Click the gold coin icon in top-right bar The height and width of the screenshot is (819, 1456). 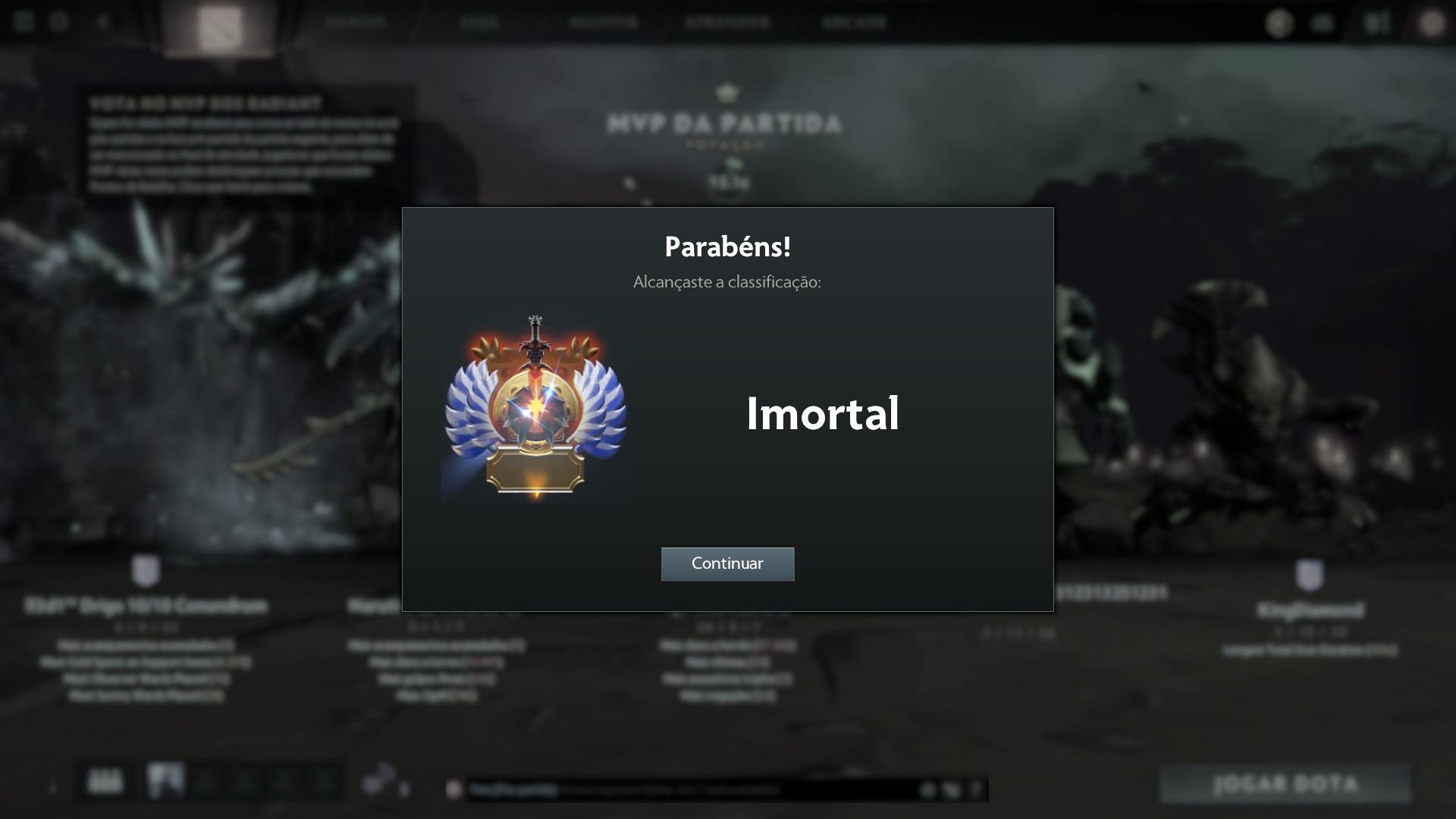[x=1279, y=24]
